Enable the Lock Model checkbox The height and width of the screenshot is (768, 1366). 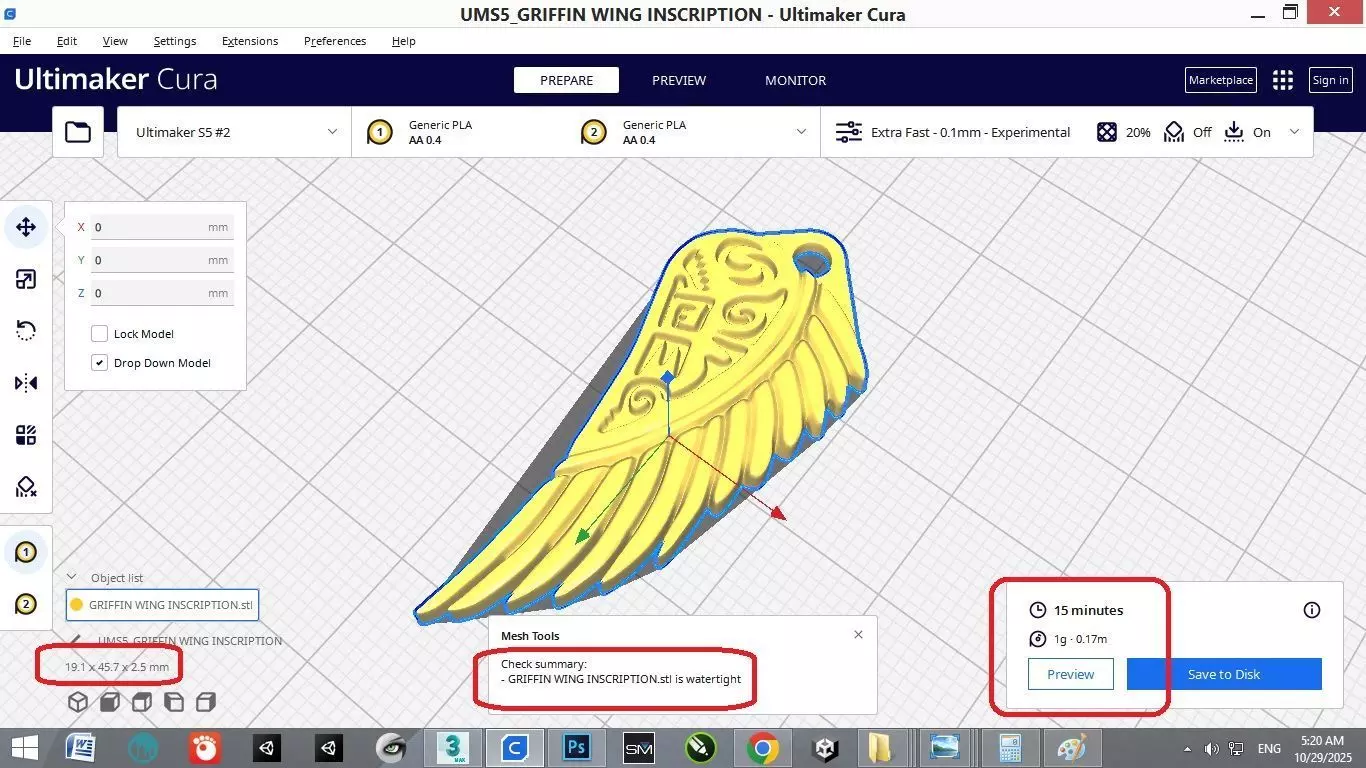click(100, 334)
